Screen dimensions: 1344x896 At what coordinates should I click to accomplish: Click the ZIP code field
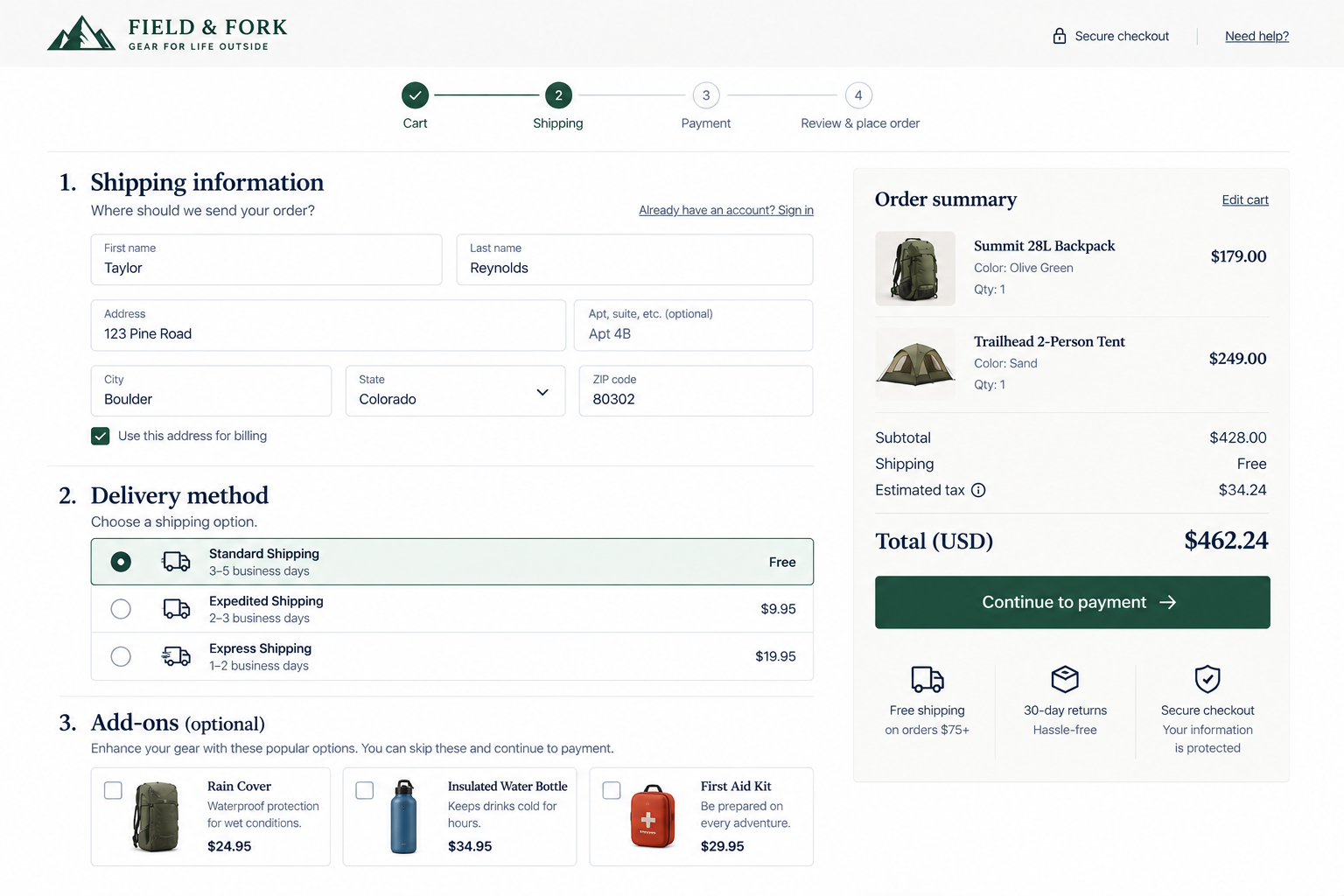(x=696, y=391)
